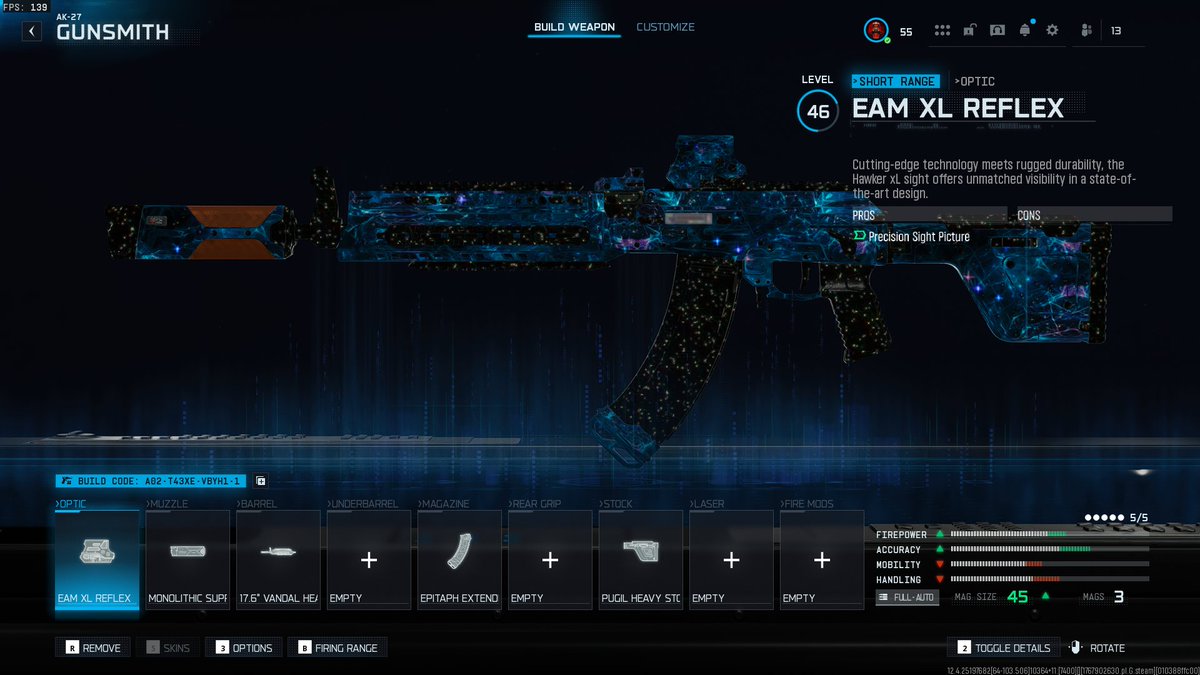Click the ACCURACY stat bar
The width and height of the screenshot is (1200, 675).
pos(1049,549)
